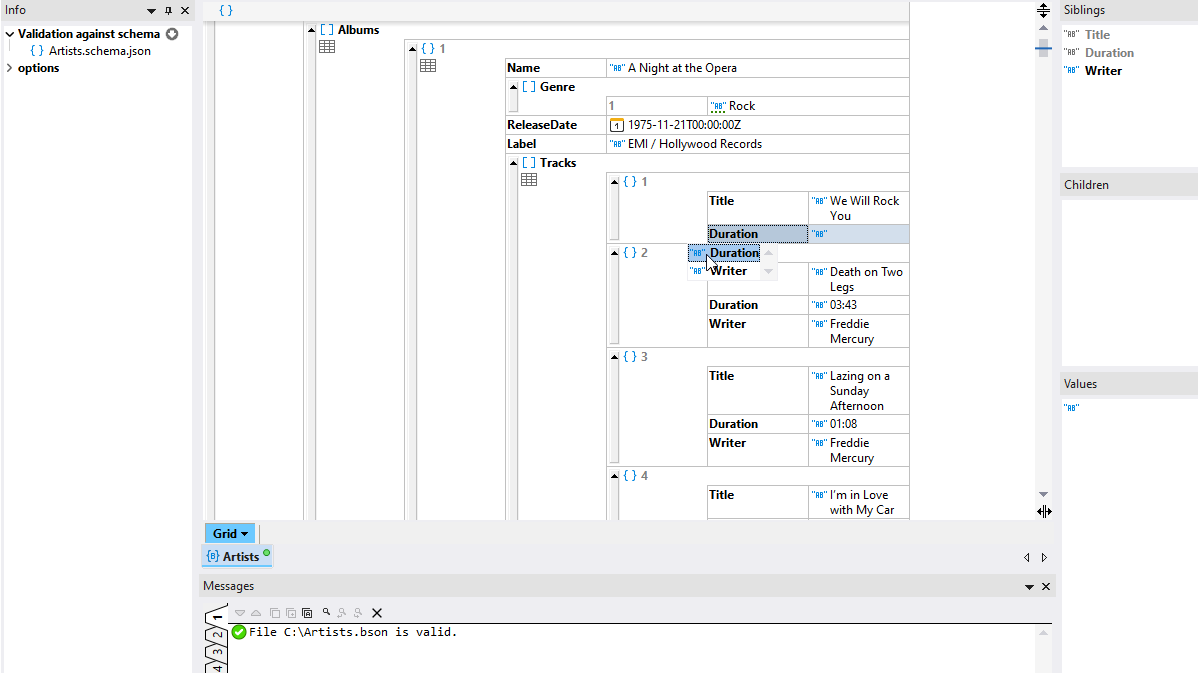The image size is (1198, 673).
Task: Click the scroll down arrow of main grid
Action: coord(1043,494)
